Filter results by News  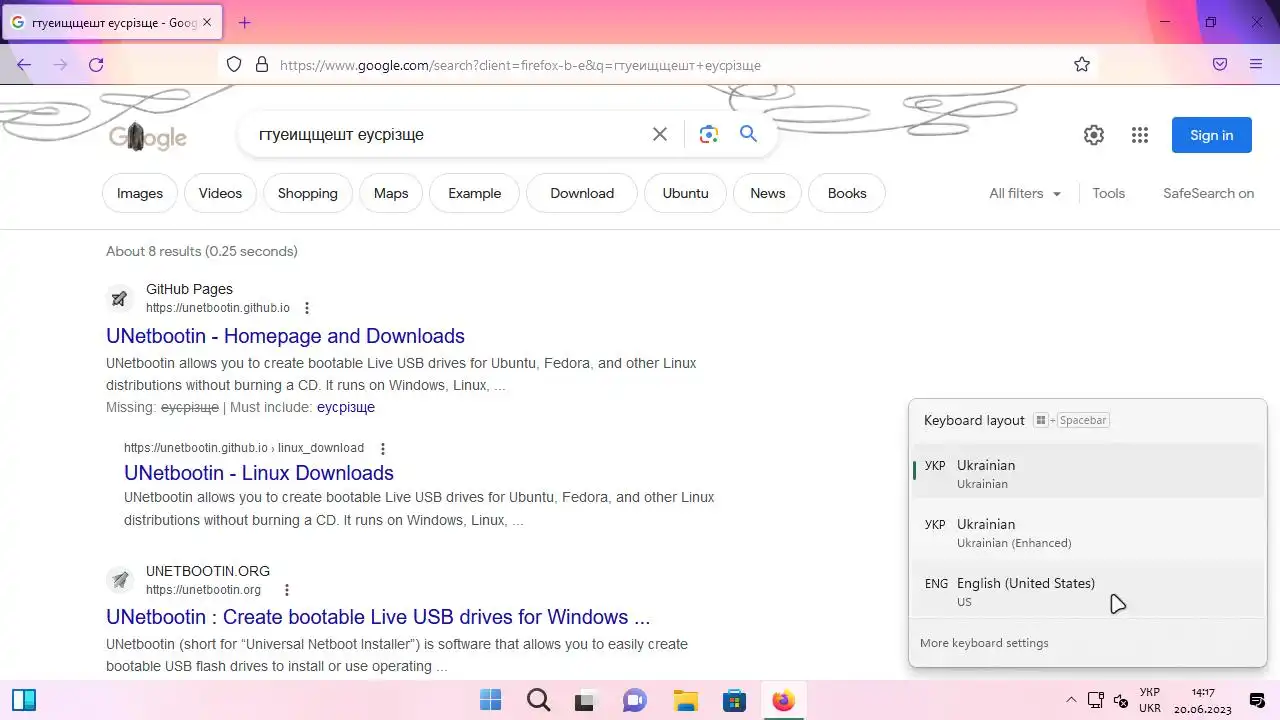768,193
